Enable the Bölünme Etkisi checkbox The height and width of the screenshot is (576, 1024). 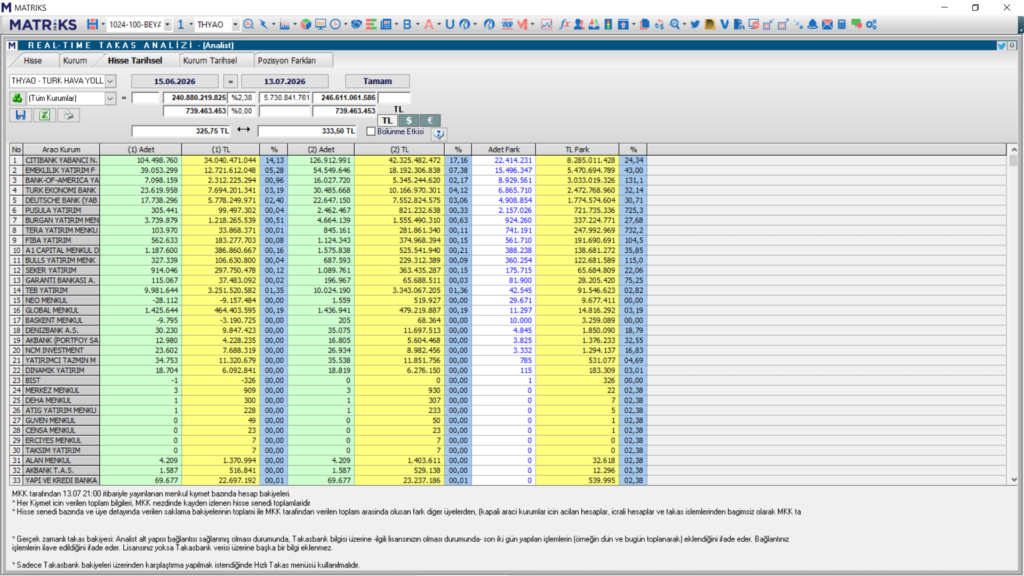click(371, 131)
